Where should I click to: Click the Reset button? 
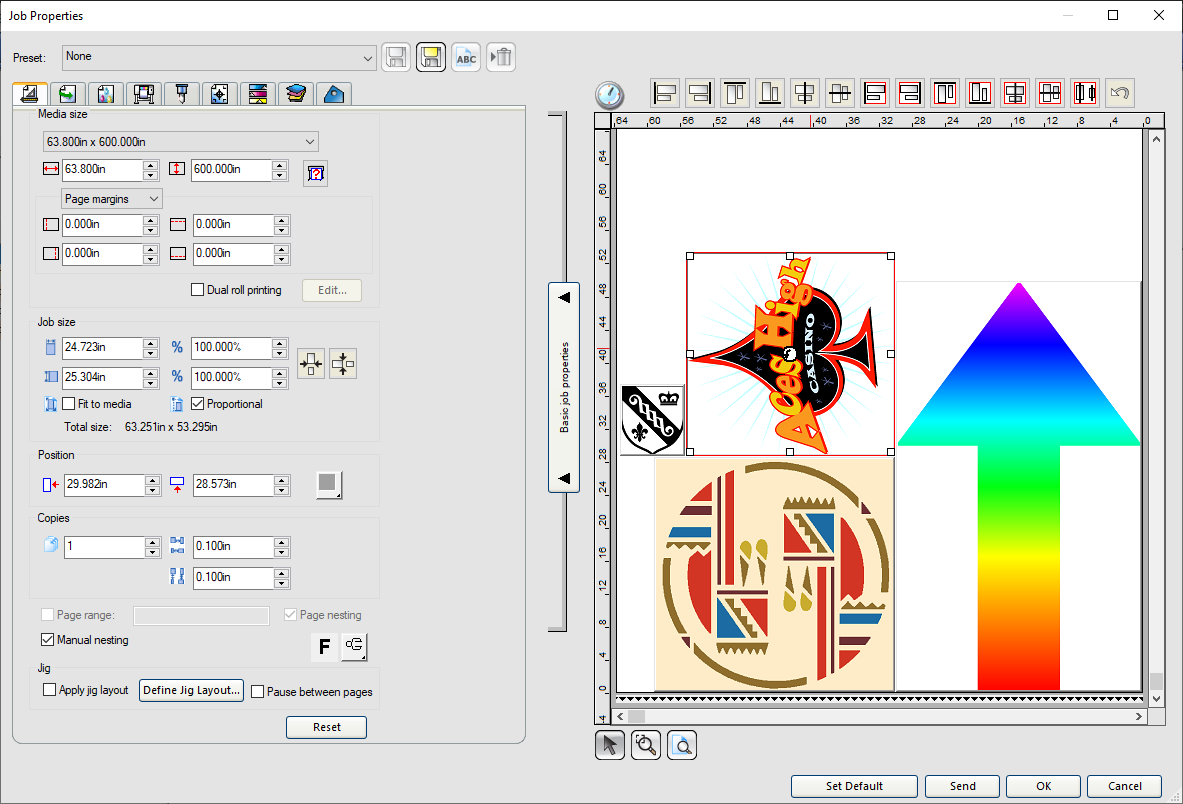(x=326, y=727)
